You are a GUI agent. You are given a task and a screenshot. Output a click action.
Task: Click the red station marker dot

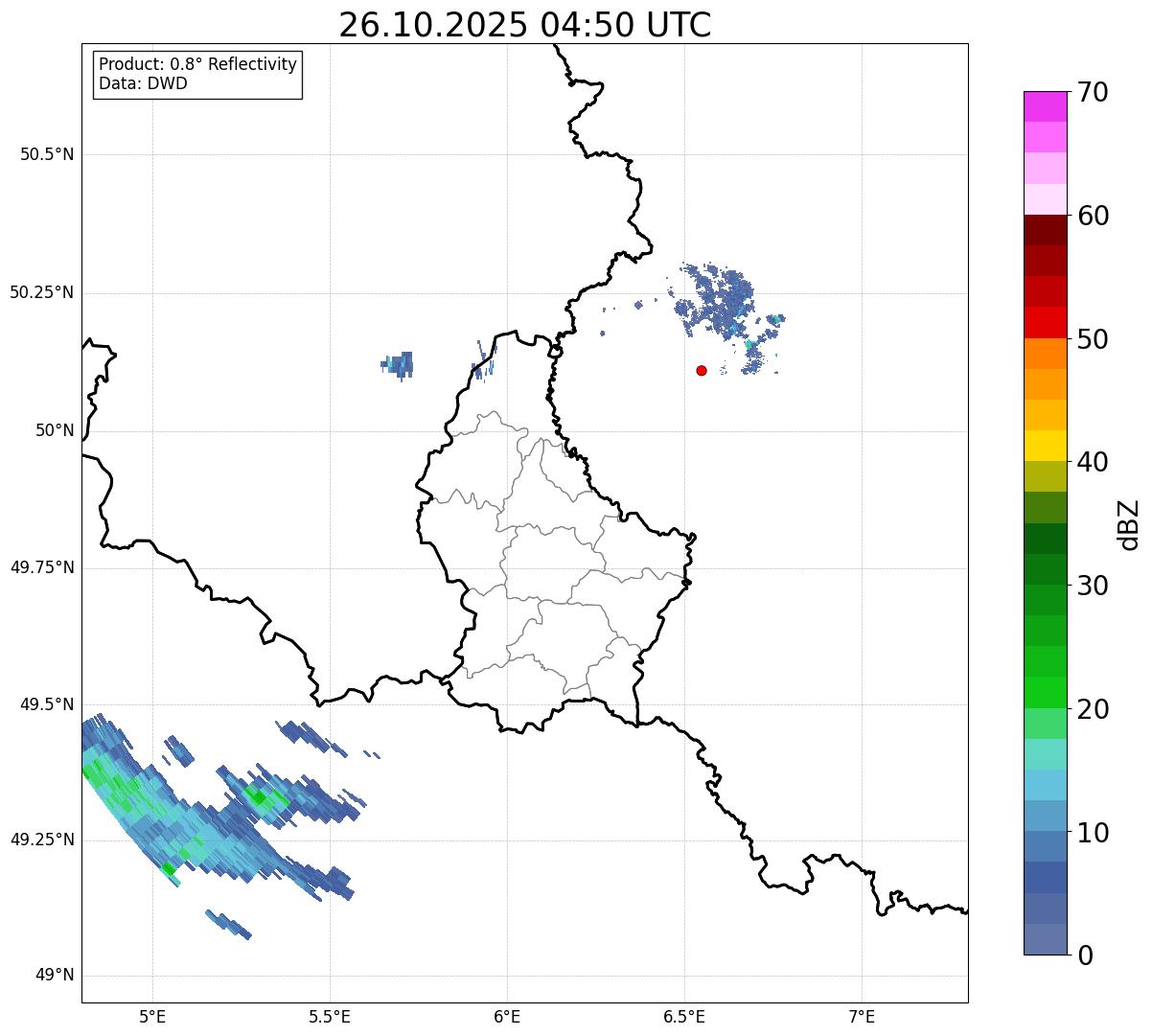click(x=702, y=370)
